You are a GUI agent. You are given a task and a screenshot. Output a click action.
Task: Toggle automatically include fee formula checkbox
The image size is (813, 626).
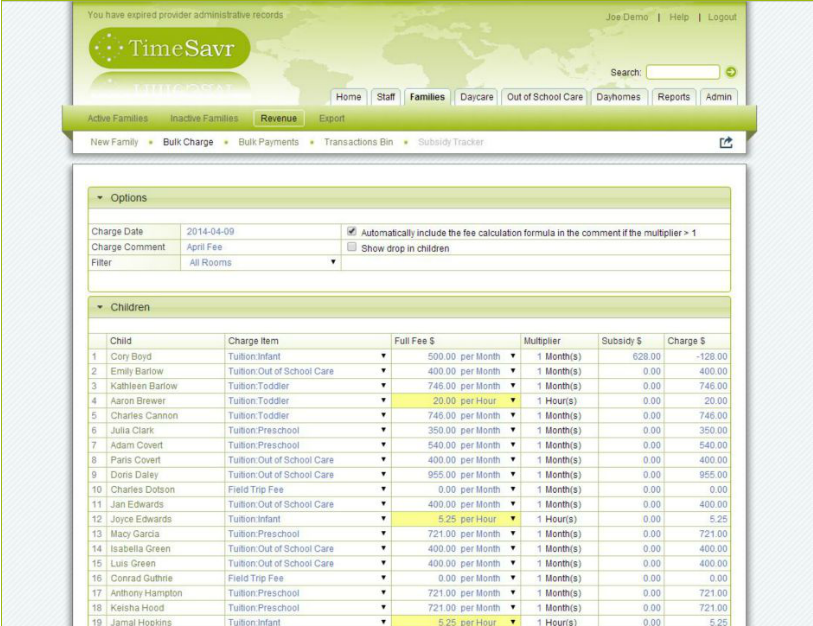pyautogui.click(x=352, y=231)
